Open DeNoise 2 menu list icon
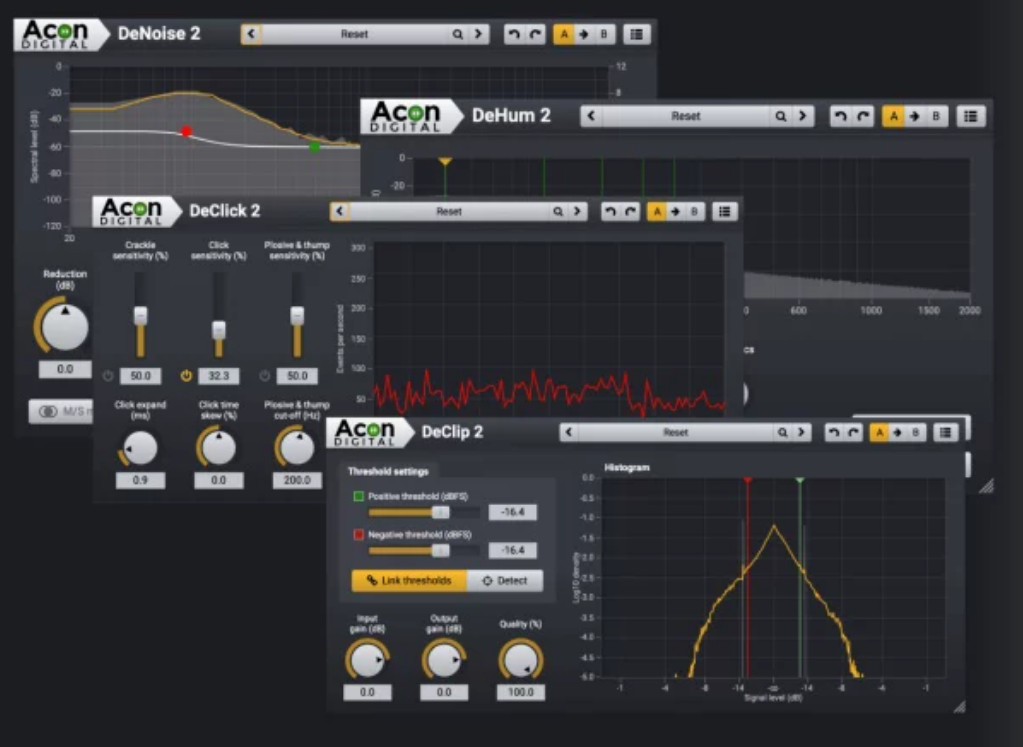Screen dimensions: 1023x747 point(637,34)
